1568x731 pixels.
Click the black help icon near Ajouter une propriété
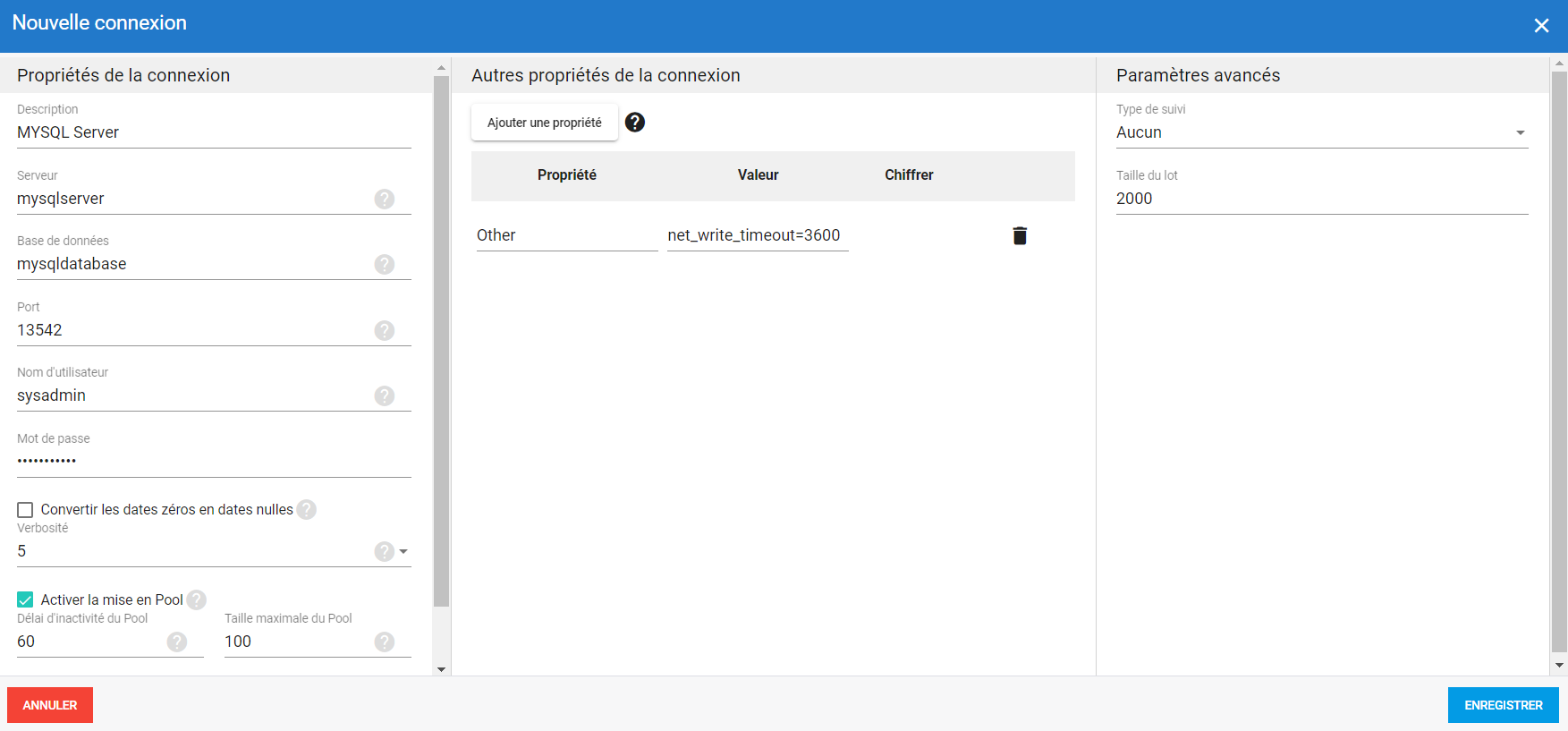(x=635, y=123)
